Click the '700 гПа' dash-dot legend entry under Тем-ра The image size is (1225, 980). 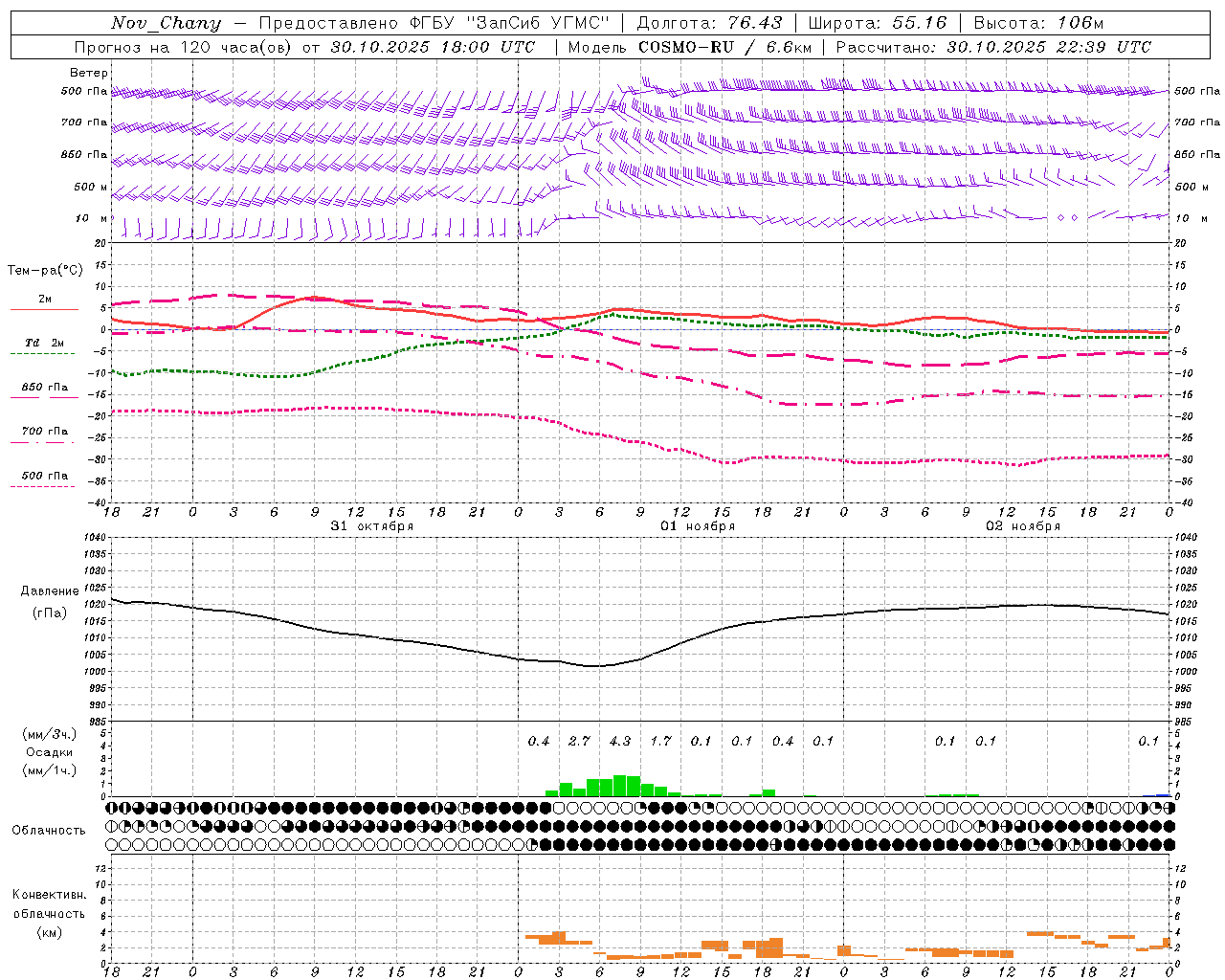[45, 431]
